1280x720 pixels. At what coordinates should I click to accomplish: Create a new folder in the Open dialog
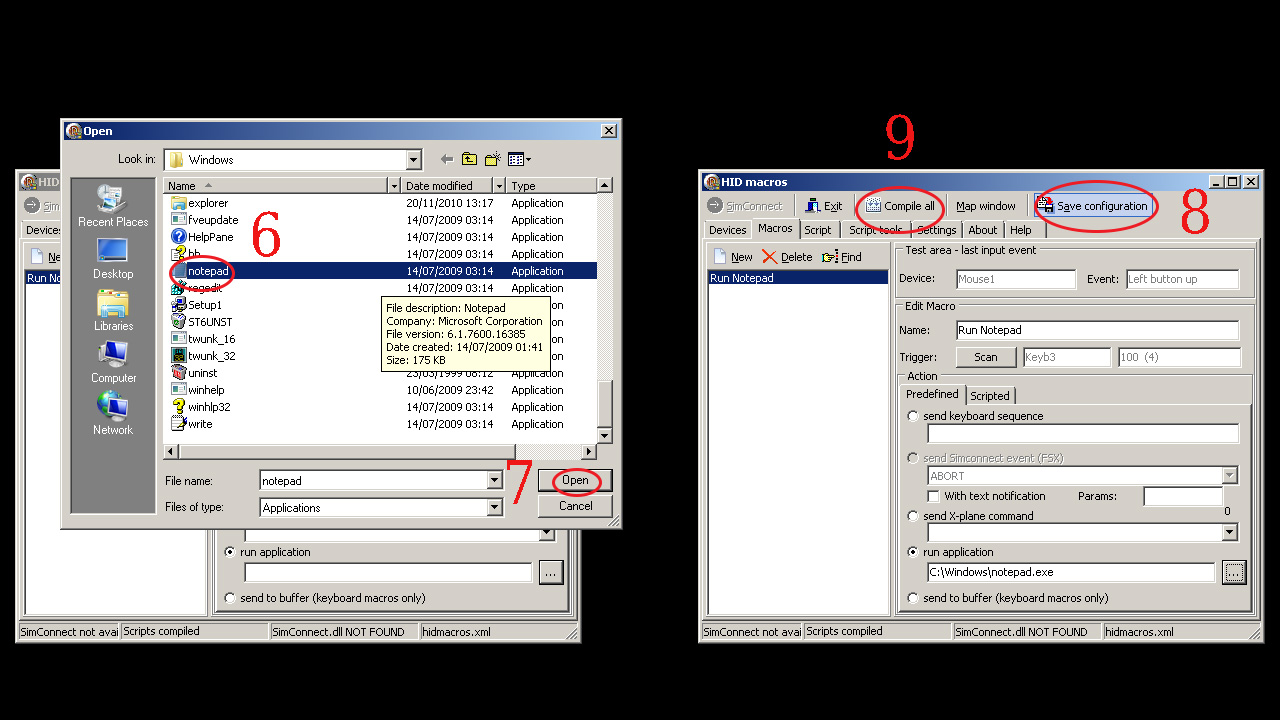tap(492, 159)
